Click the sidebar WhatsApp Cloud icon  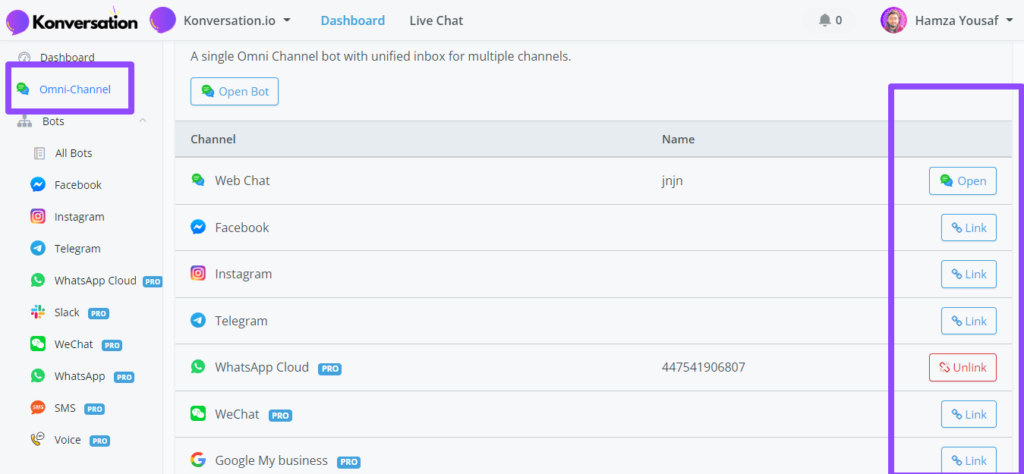(x=38, y=280)
